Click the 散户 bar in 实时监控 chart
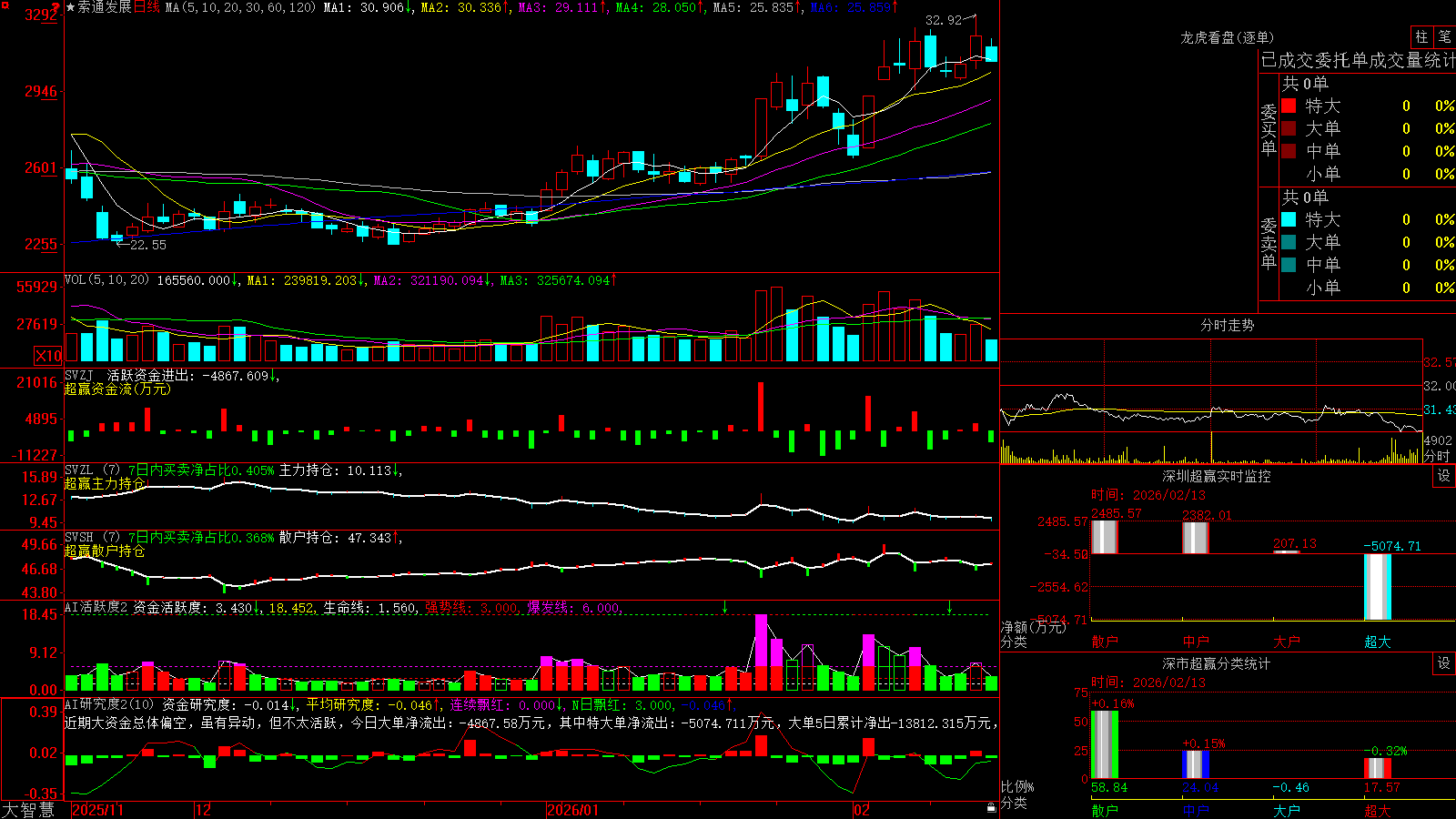 tap(1104, 537)
